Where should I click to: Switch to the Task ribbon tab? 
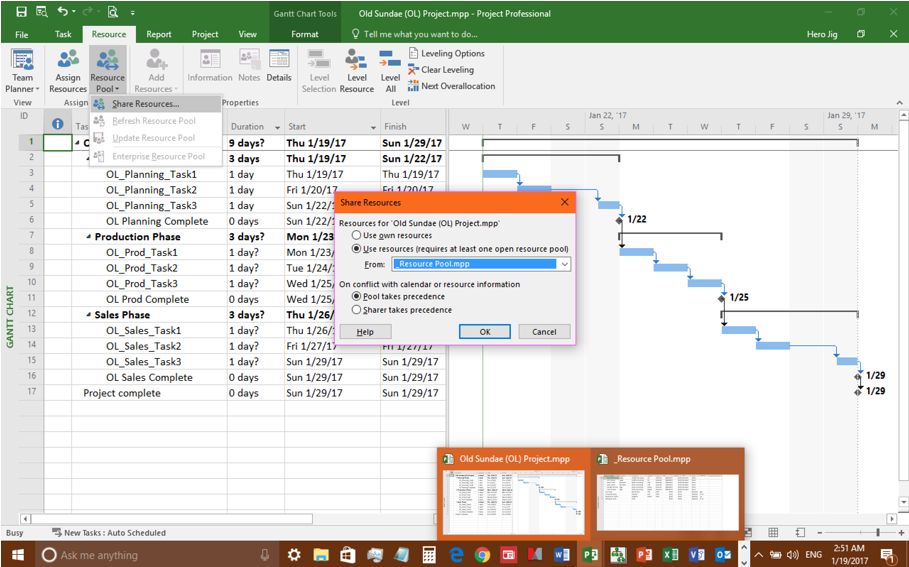coord(63,34)
